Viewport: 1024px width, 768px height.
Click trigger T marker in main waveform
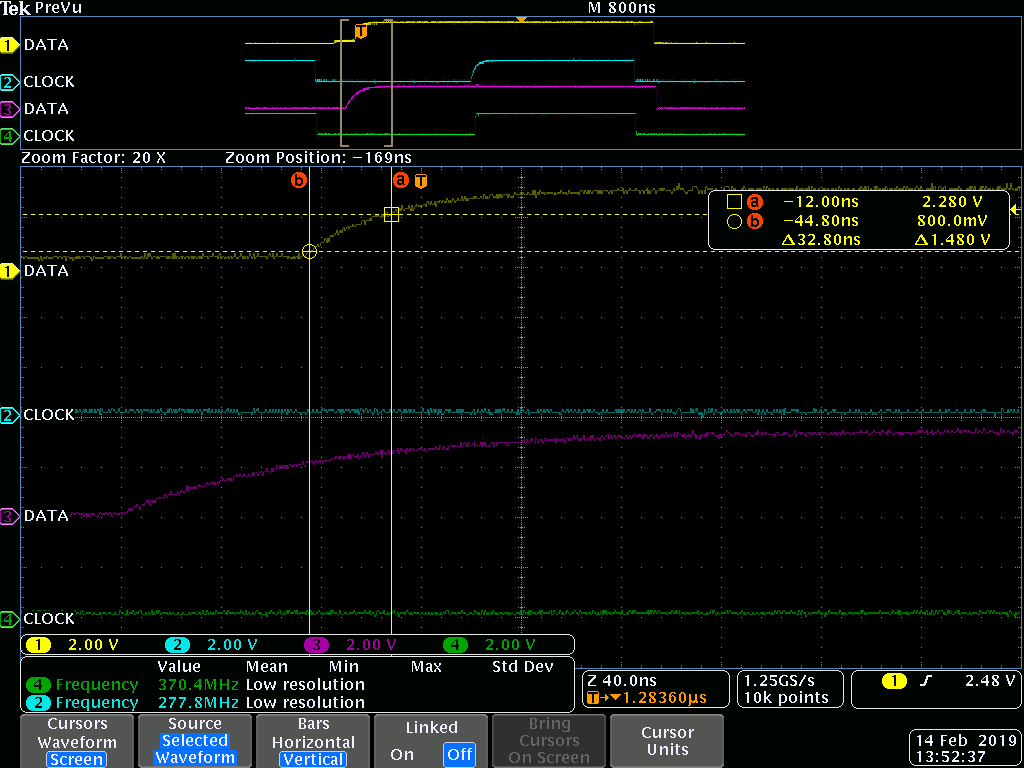421,181
